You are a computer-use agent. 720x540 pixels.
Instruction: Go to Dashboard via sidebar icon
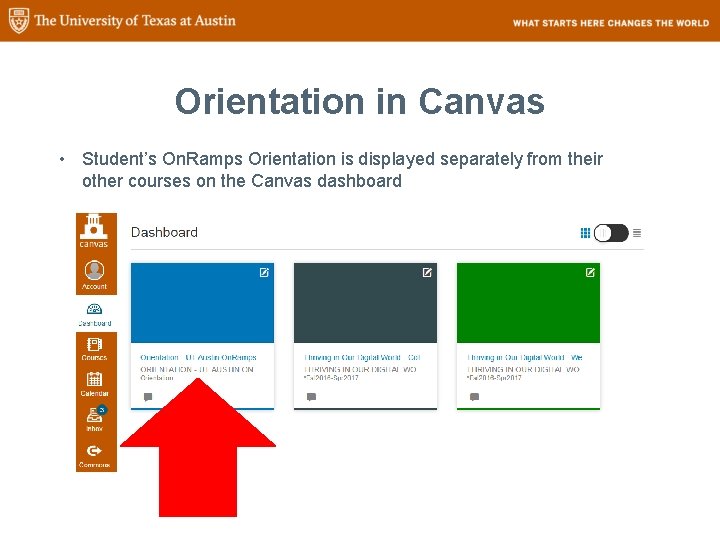coord(95,315)
